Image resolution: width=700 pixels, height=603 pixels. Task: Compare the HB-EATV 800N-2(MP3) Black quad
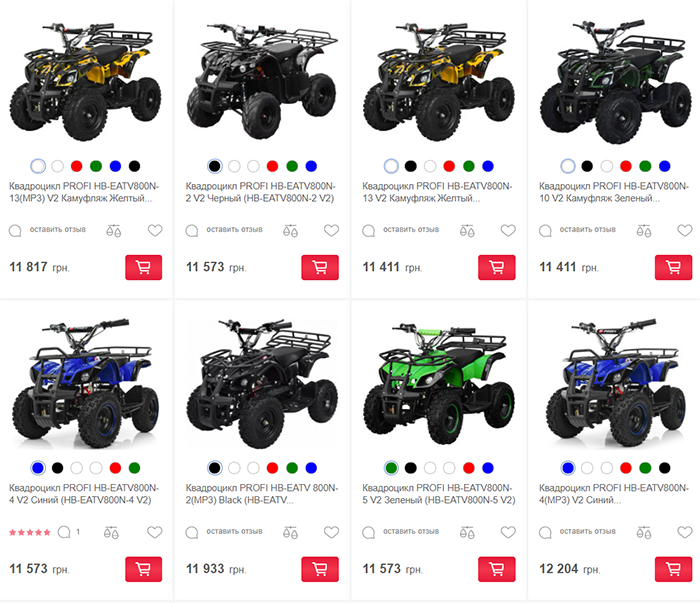[290, 532]
